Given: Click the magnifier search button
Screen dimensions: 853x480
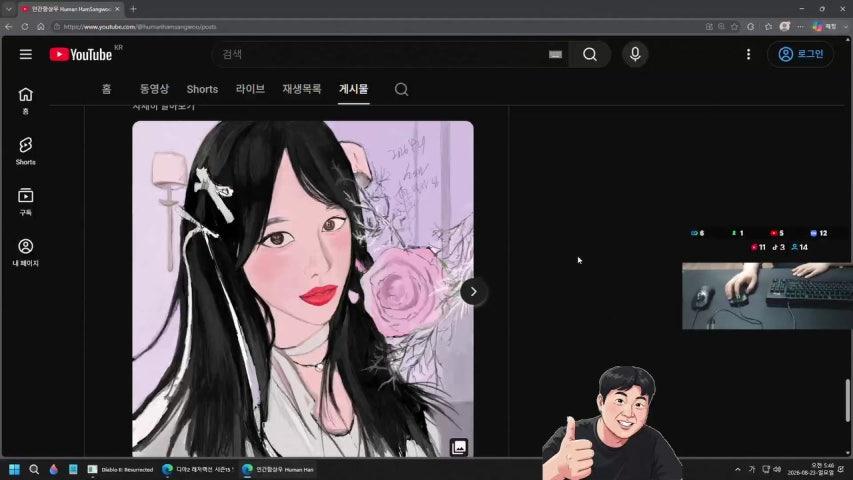Looking at the screenshot, I should coord(590,54).
